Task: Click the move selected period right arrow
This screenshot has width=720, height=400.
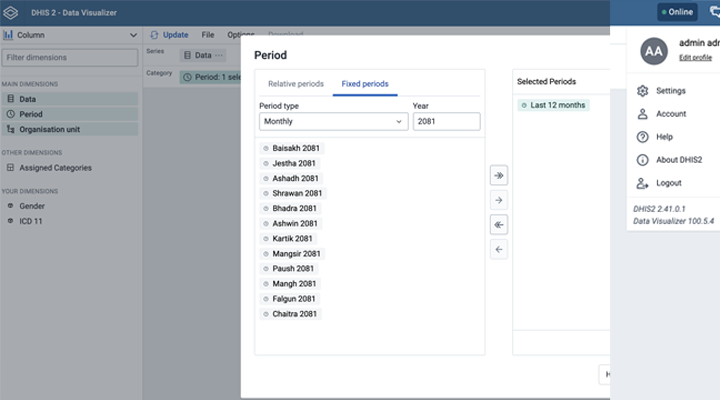Action: 499,201
